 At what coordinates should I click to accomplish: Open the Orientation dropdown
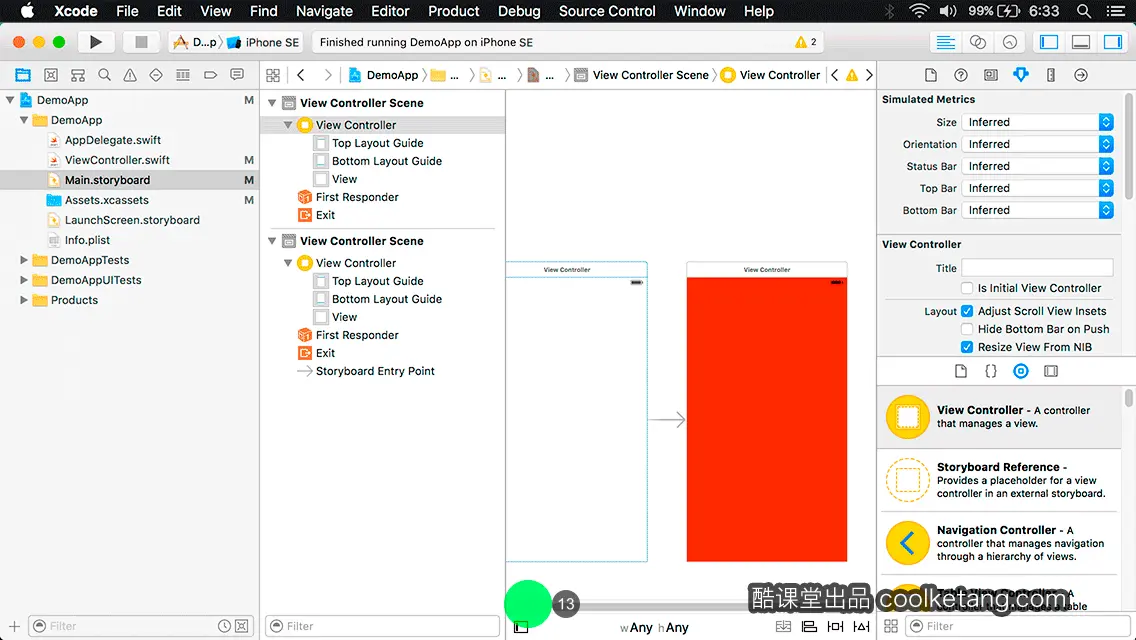click(x=1037, y=144)
